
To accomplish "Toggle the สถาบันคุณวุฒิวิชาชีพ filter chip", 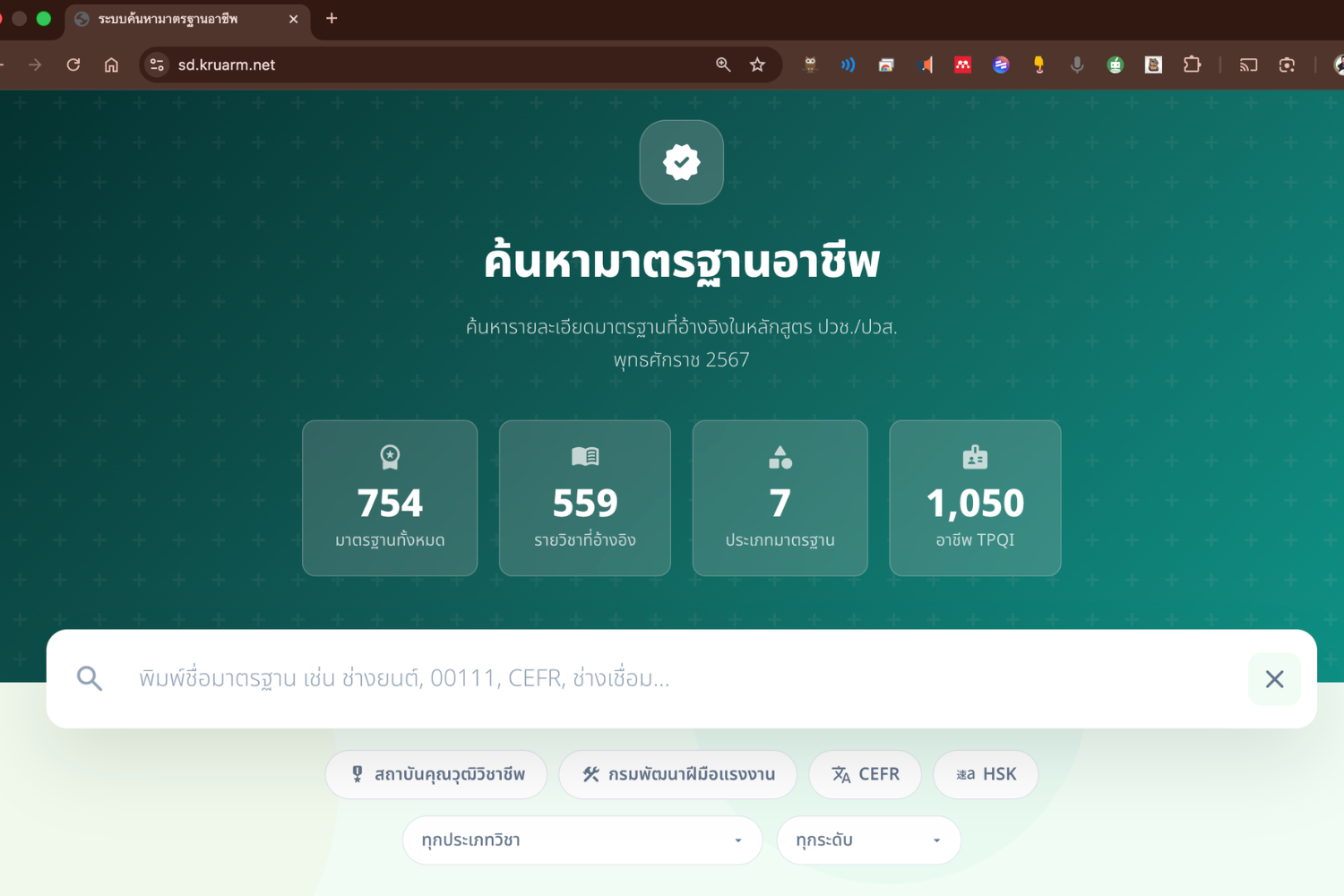I will (436, 774).
